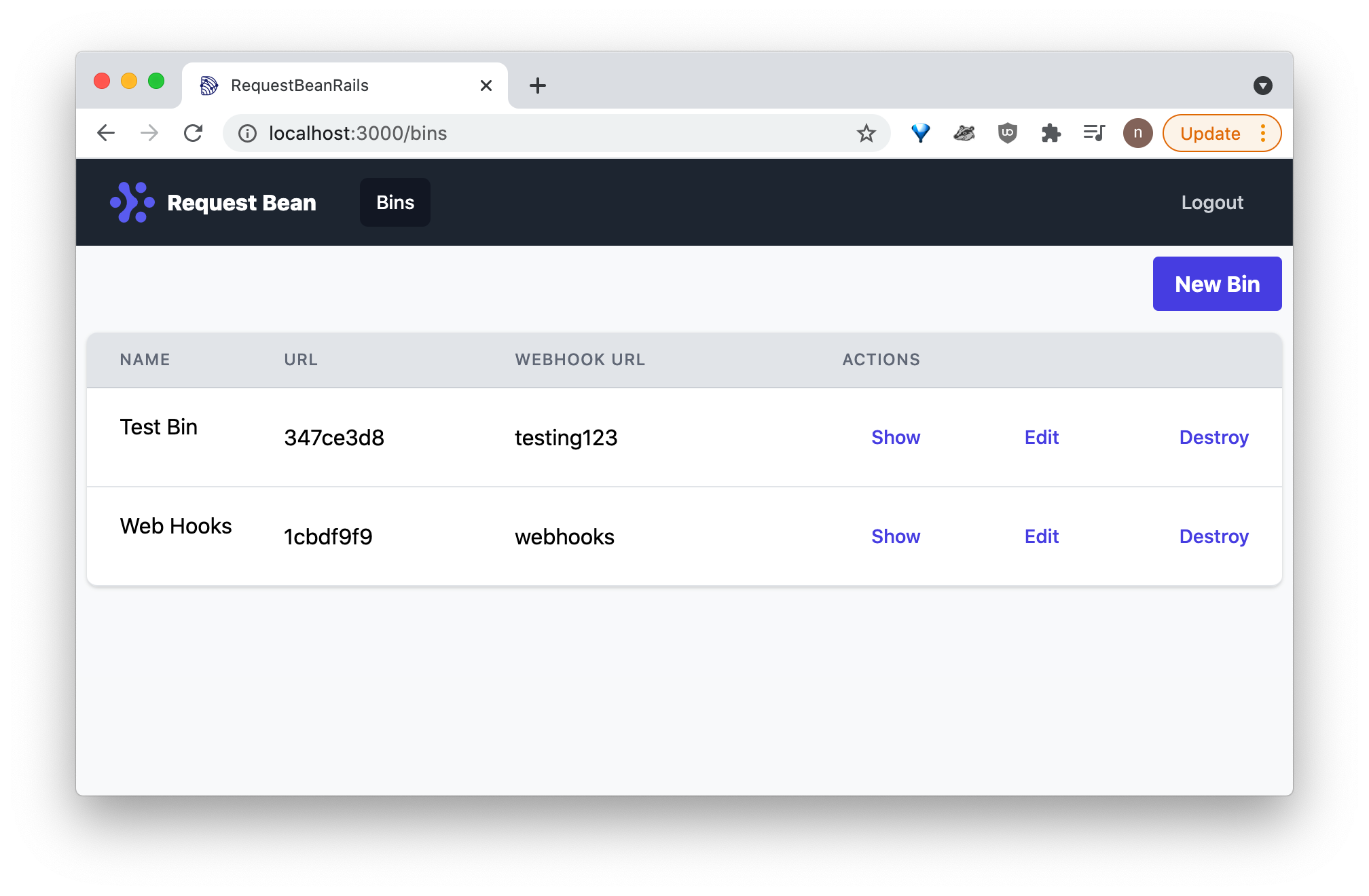1369x896 pixels.
Task: Open Chrome menu three-dots next to Update
Action: pyautogui.click(x=1263, y=133)
